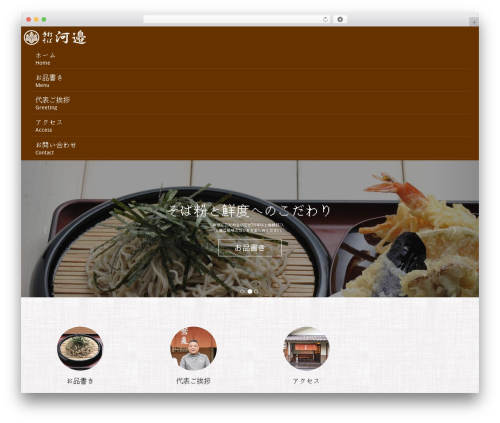Open the お品書き link below the soba image

click(80, 381)
